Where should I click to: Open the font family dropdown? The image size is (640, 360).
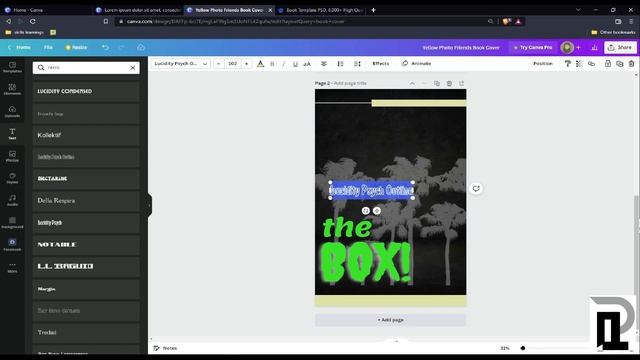click(x=180, y=64)
